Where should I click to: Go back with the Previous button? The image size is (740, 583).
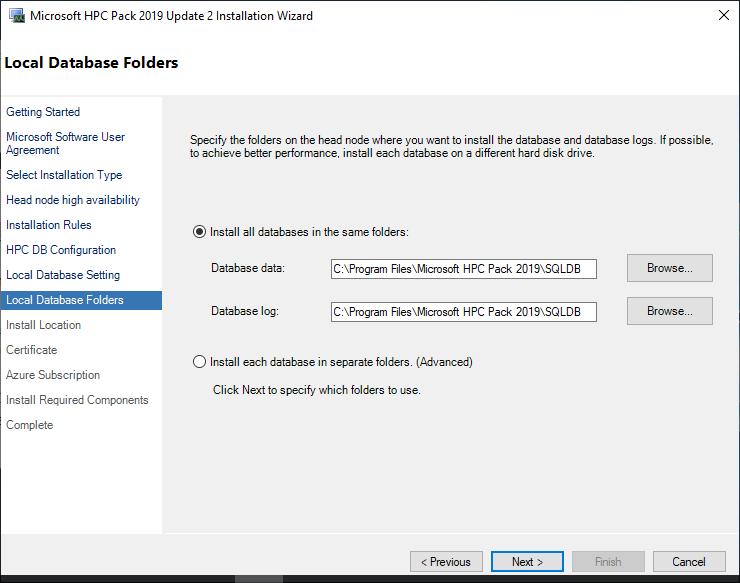pos(446,562)
